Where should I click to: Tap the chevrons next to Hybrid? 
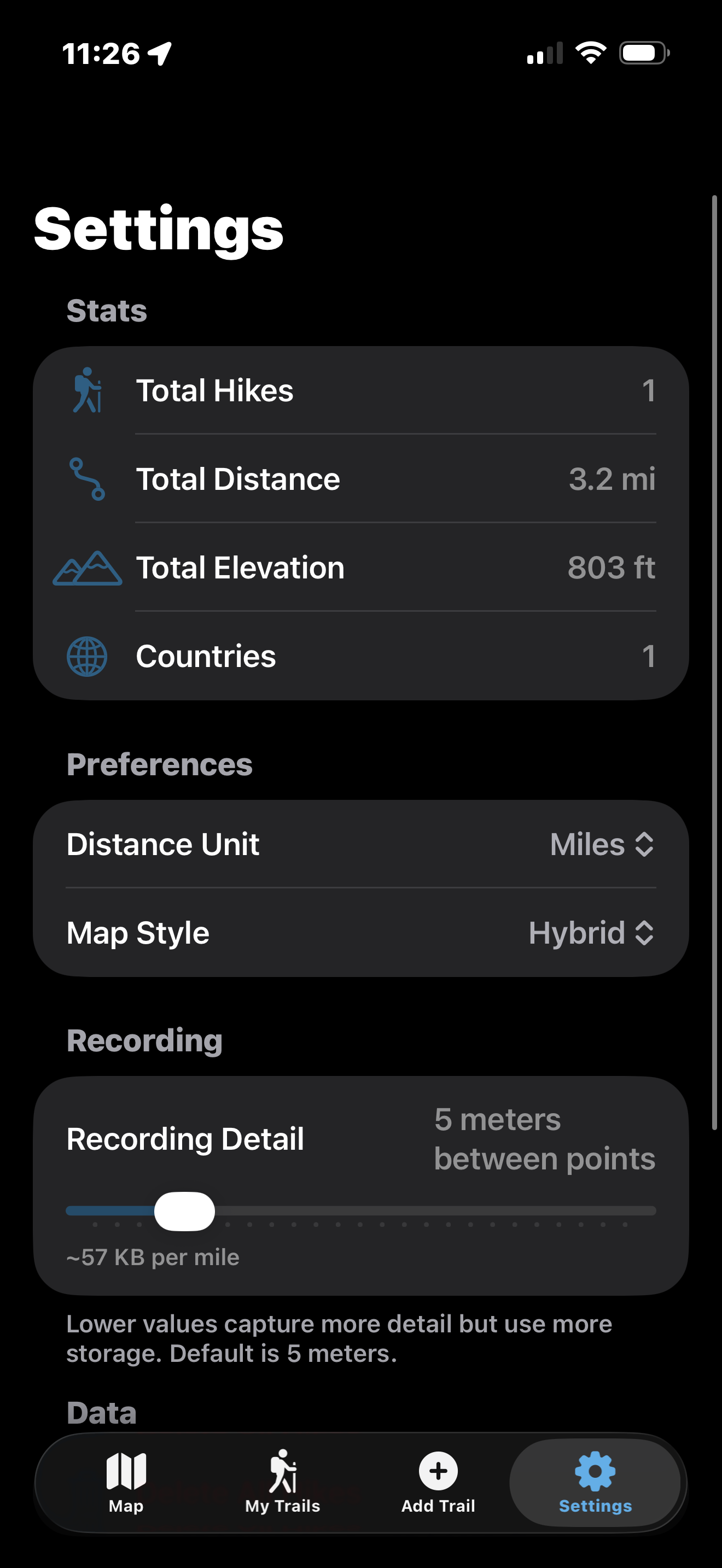(x=644, y=933)
